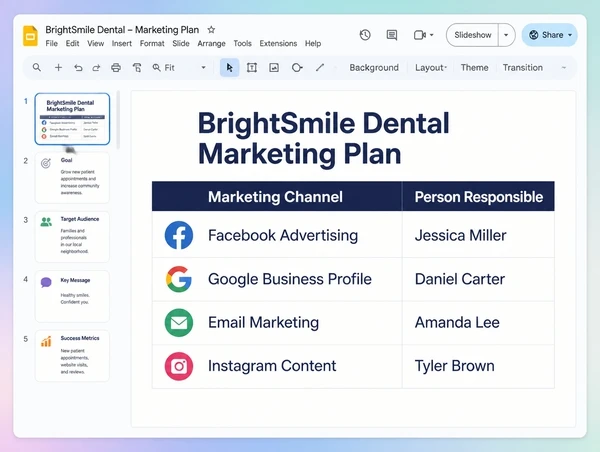Click the Share button
Screen dimensions: 600x452
pos(549,35)
